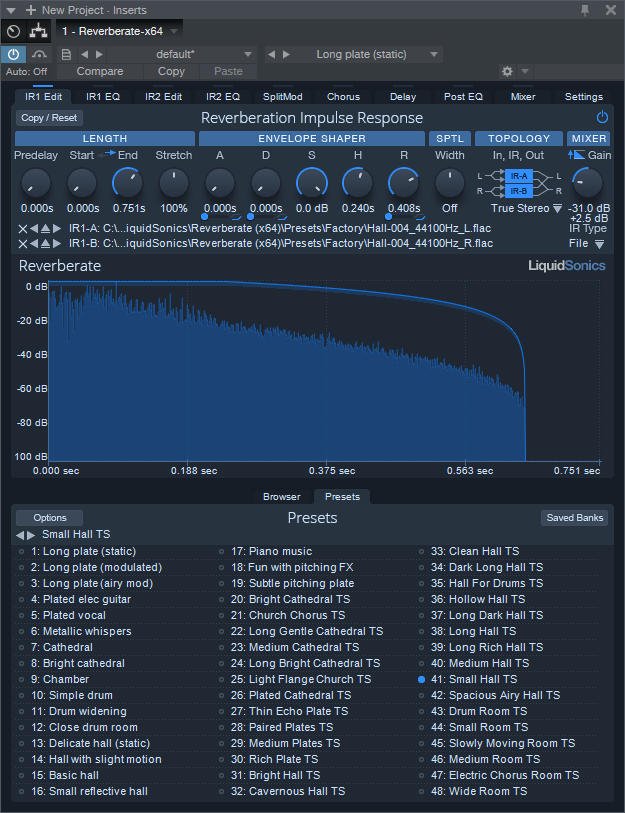Open the Settings tab
This screenshot has width=625, height=813.
pos(584,96)
